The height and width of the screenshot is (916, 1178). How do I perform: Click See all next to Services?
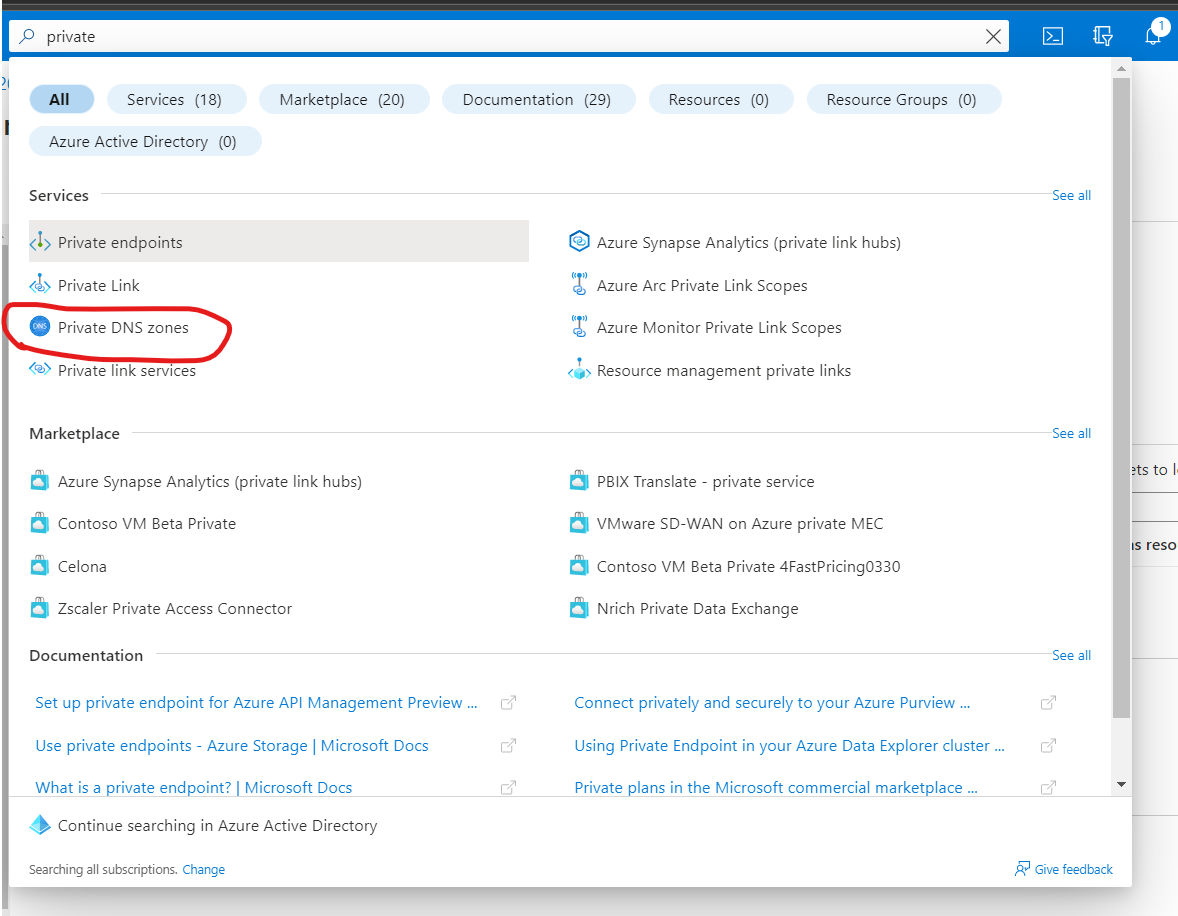pos(1071,196)
